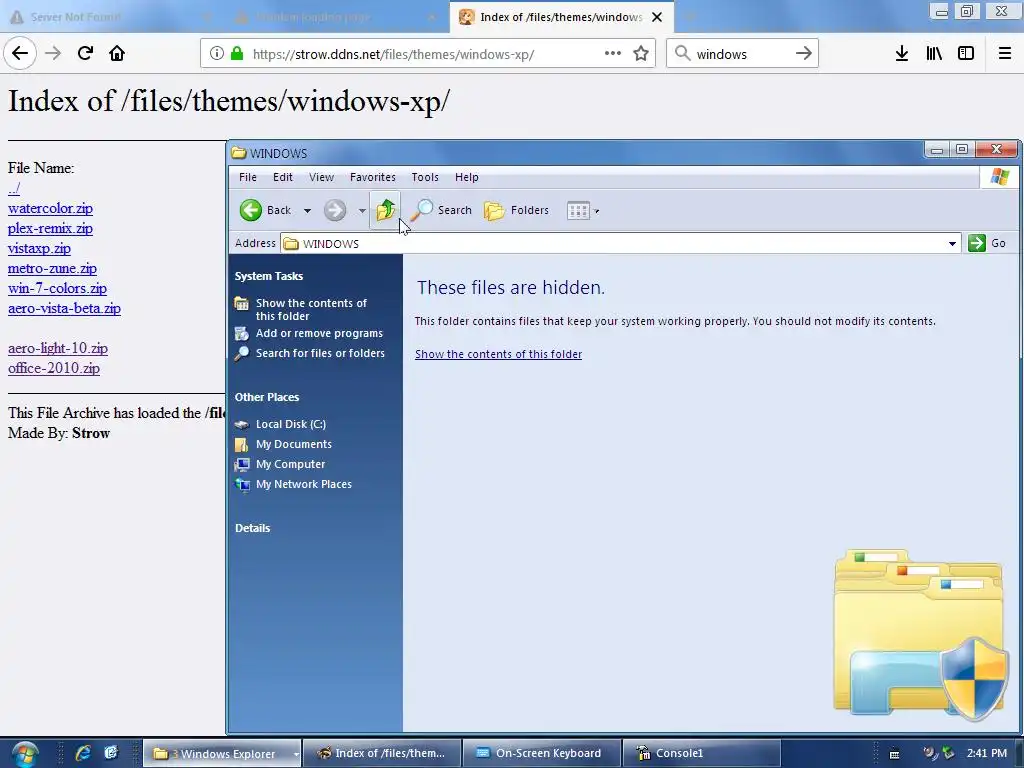Viewport: 1024px width, 768px height.
Task: Reload the Firefox page
Action: coord(85,53)
